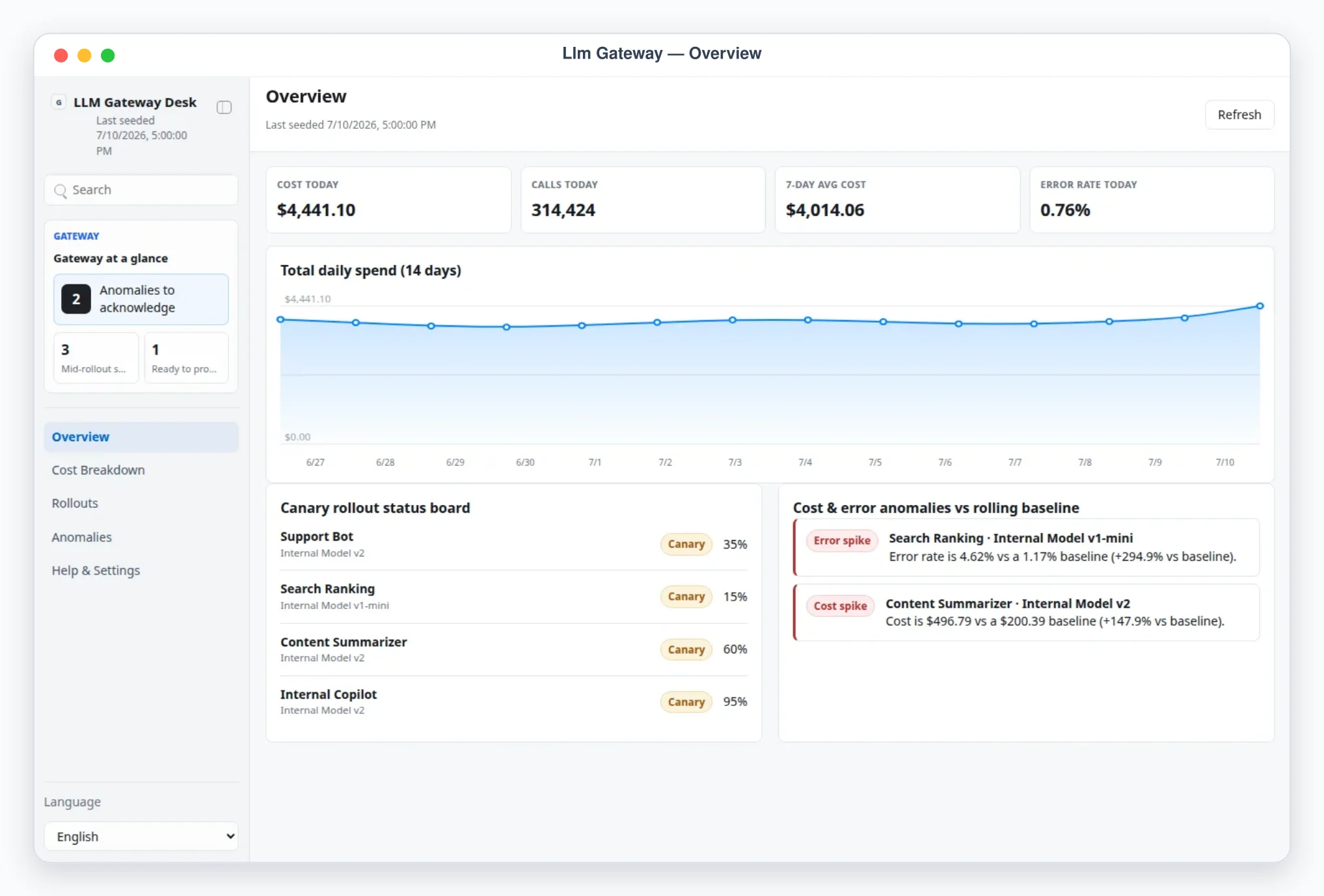1324x896 pixels.
Task: Click the Canary badge for Support Bot
Action: click(686, 544)
